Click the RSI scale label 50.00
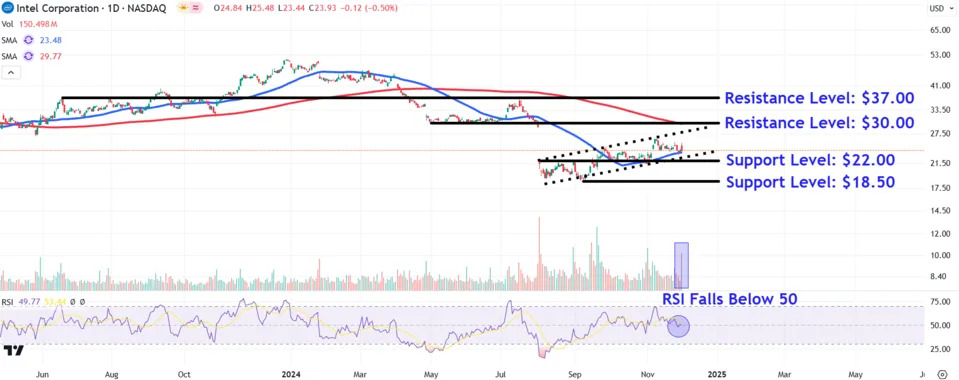 939,326
